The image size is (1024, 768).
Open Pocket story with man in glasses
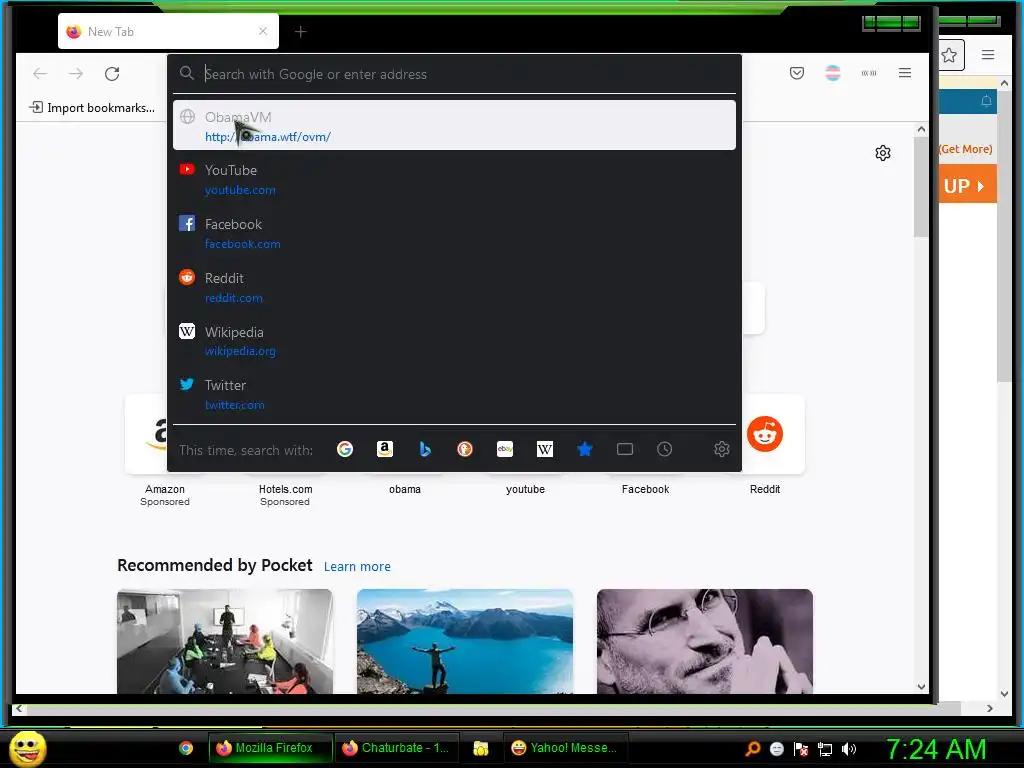click(705, 641)
